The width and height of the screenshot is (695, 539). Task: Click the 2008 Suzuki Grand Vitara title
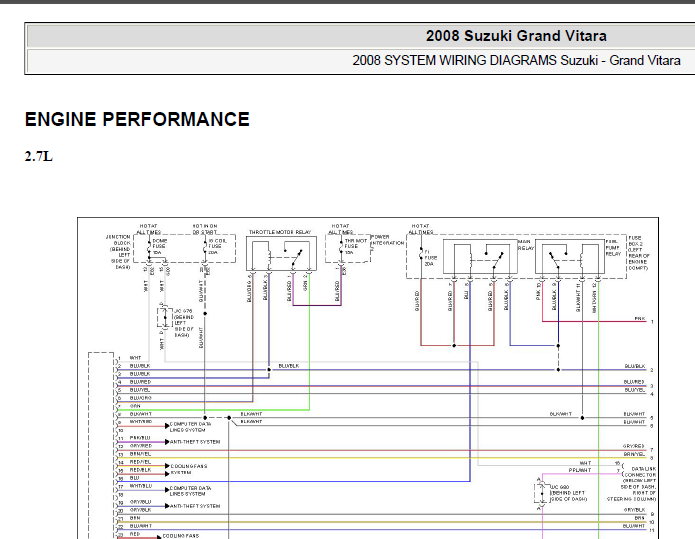(516, 36)
